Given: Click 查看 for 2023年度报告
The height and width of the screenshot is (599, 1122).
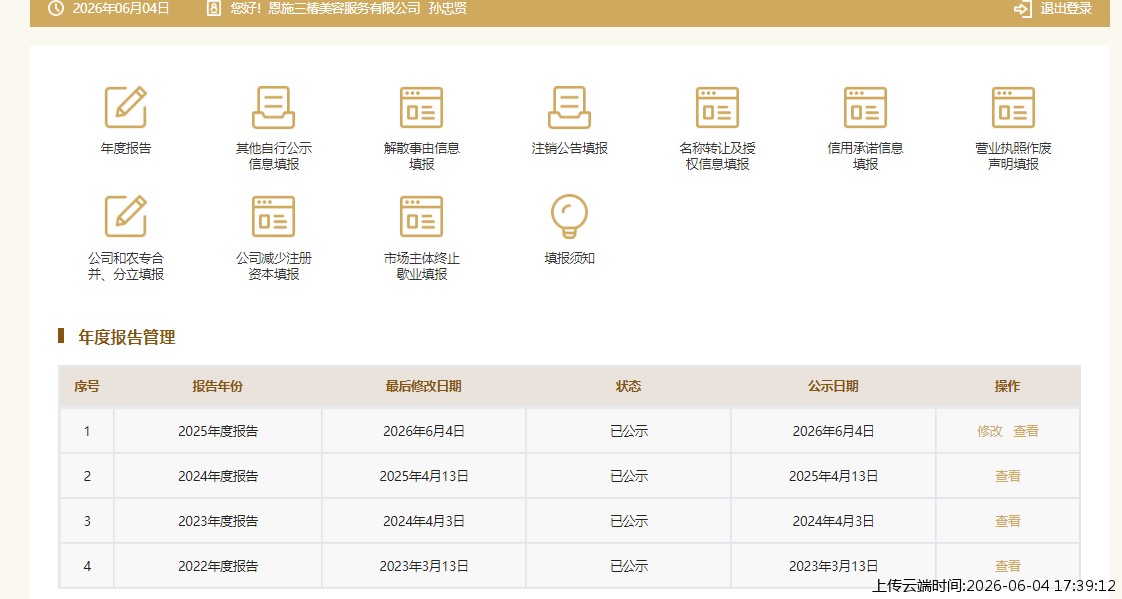Looking at the screenshot, I should click(1008, 521).
